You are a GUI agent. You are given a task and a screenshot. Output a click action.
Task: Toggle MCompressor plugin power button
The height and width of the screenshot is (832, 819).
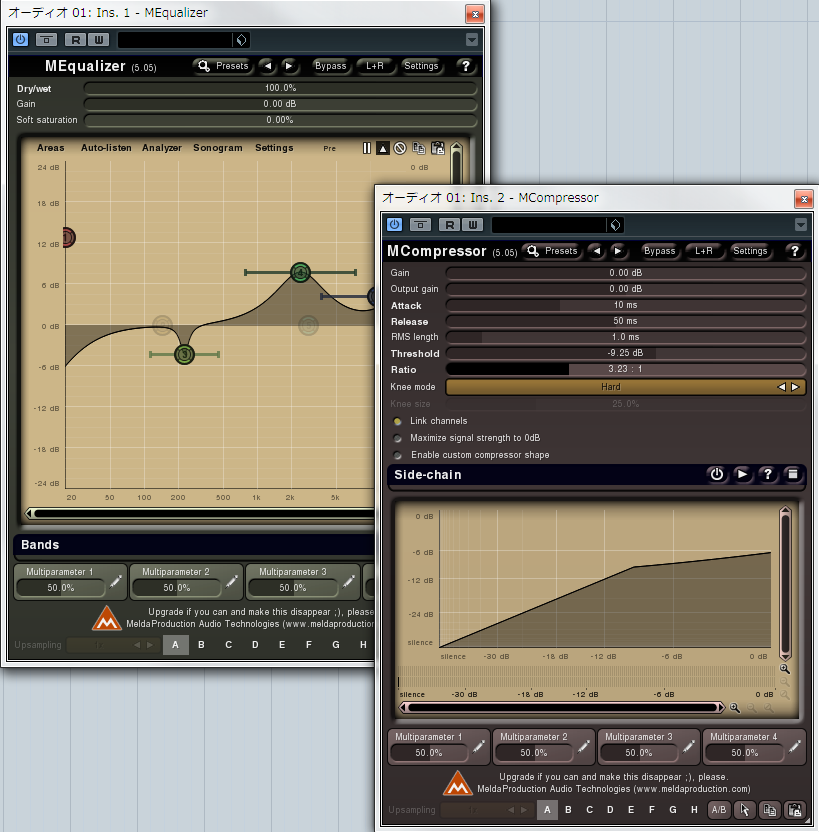tap(395, 224)
